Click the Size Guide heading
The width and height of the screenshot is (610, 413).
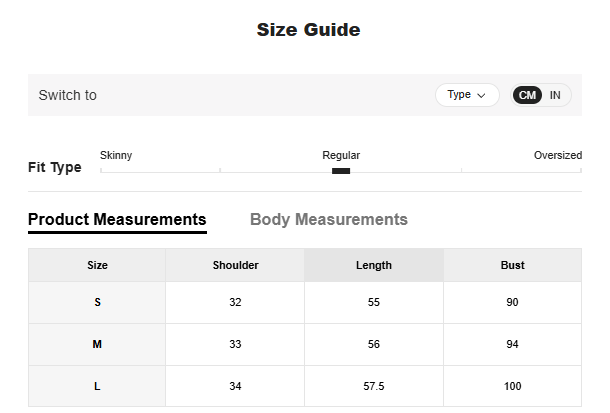pyautogui.click(x=308, y=30)
